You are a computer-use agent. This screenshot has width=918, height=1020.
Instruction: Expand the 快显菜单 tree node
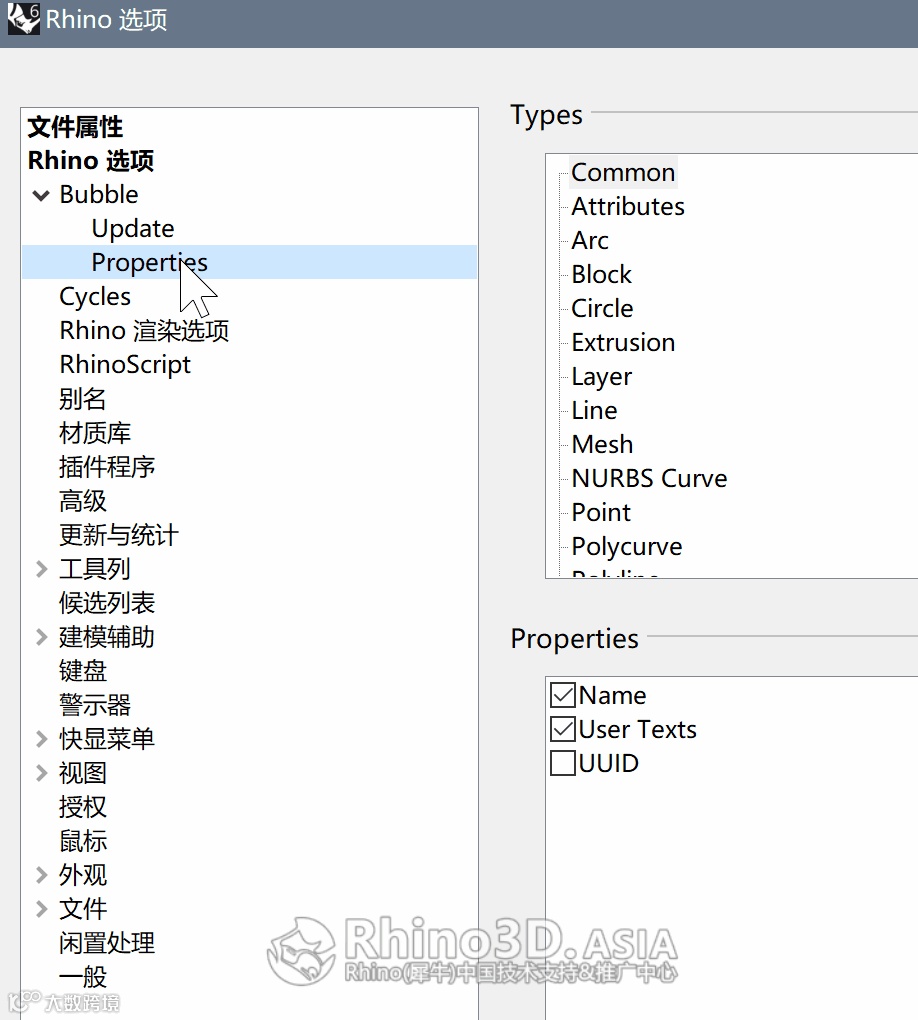pos(41,739)
